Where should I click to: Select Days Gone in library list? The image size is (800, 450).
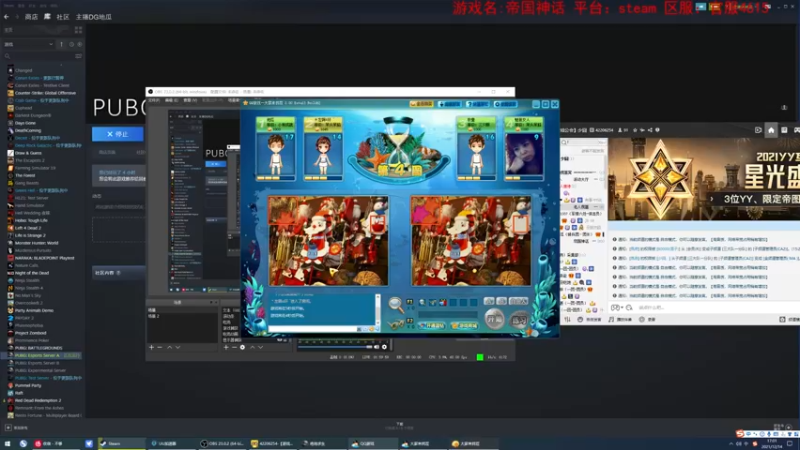pyautogui.click(x=25, y=123)
